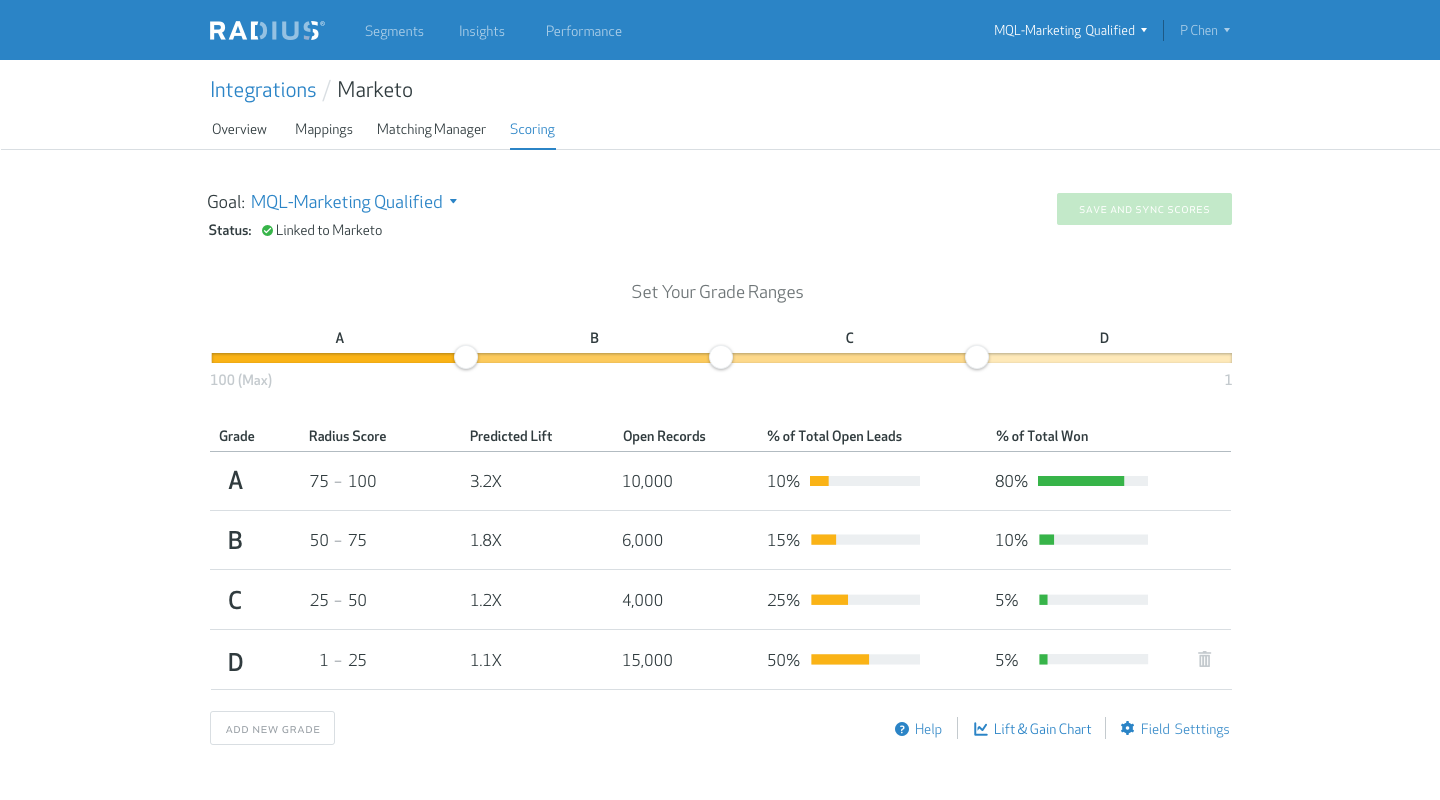The height and width of the screenshot is (800, 1440).
Task: Click the 1.8X predicted lift value
Action: pos(486,540)
